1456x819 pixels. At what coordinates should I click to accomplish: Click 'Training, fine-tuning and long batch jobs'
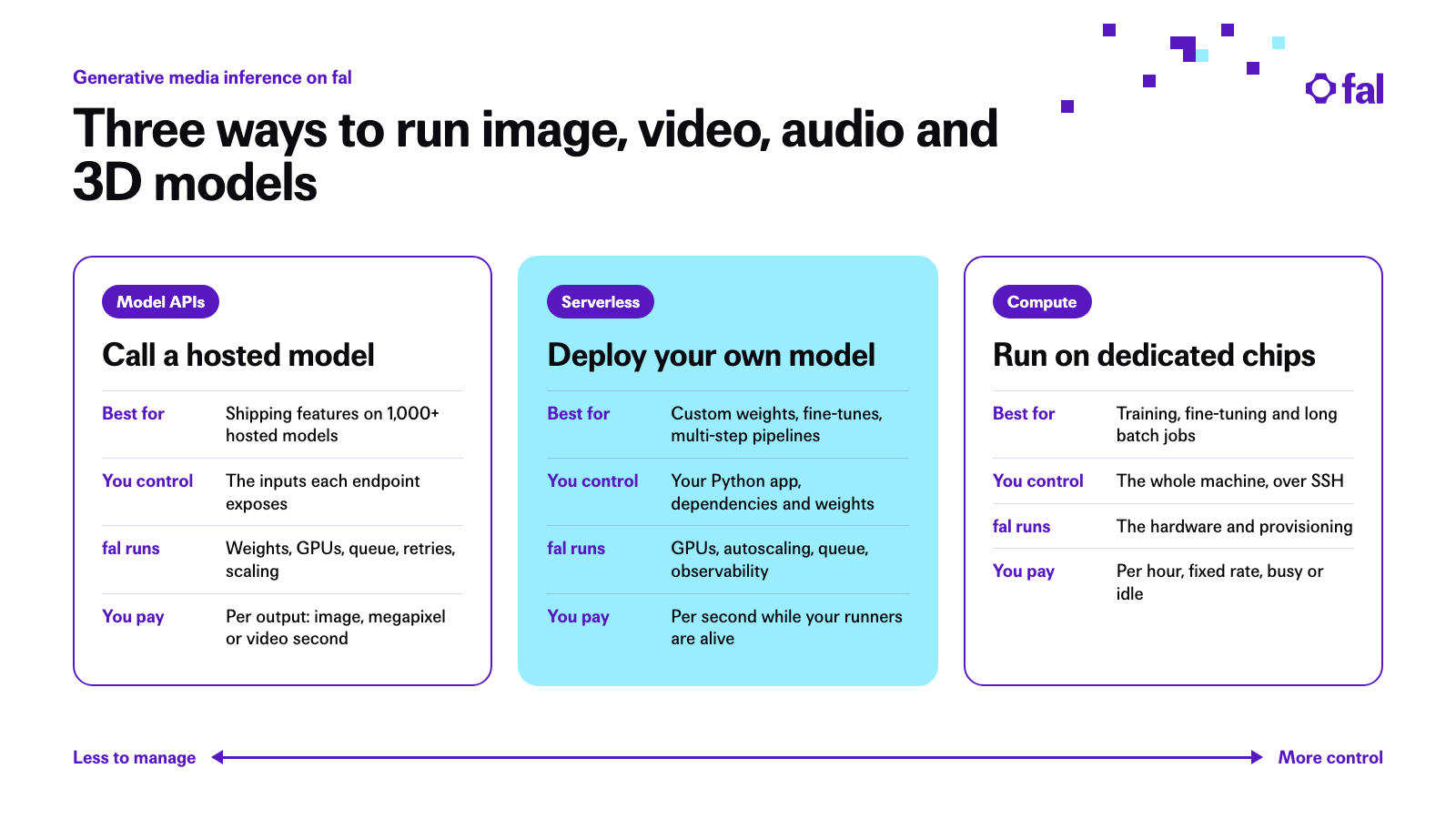[1227, 424]
